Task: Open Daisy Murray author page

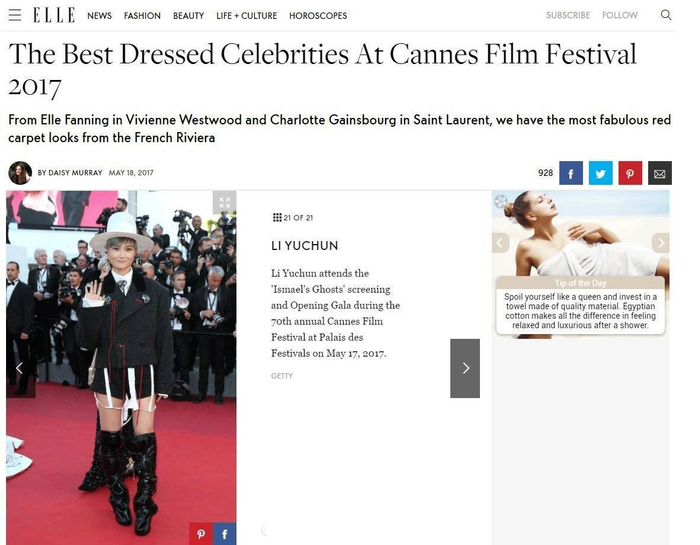Action: (70, 173)
